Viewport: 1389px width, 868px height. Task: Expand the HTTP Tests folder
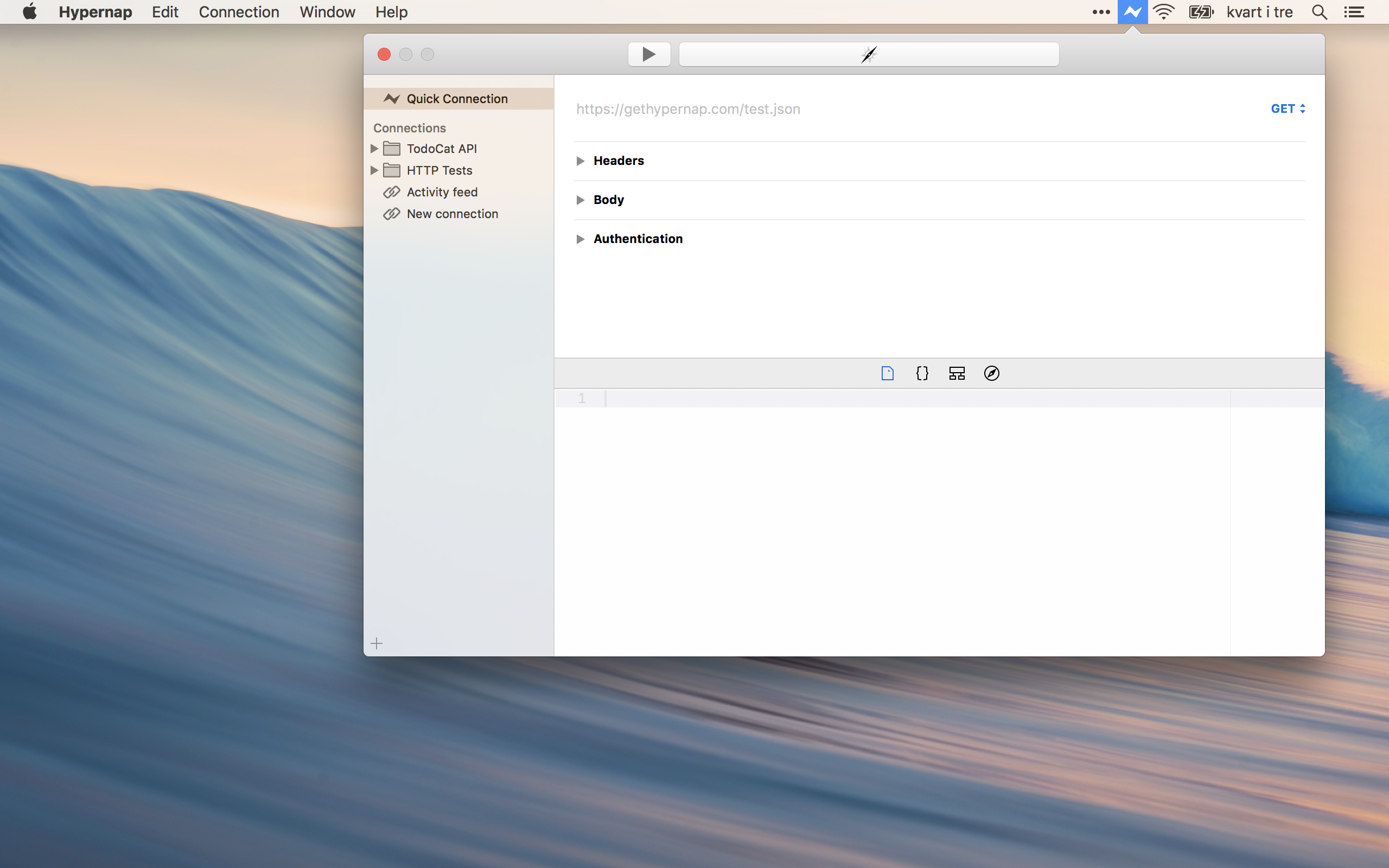coord(374,170)
